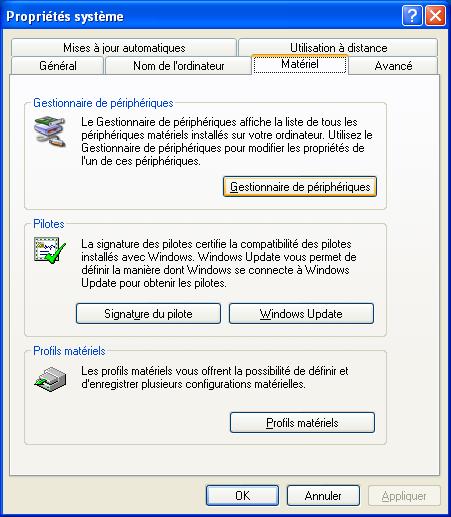This screenshot has height=517, width=451.
Task: Click the hardware profiles docking icon
Action: coord(50,379)
